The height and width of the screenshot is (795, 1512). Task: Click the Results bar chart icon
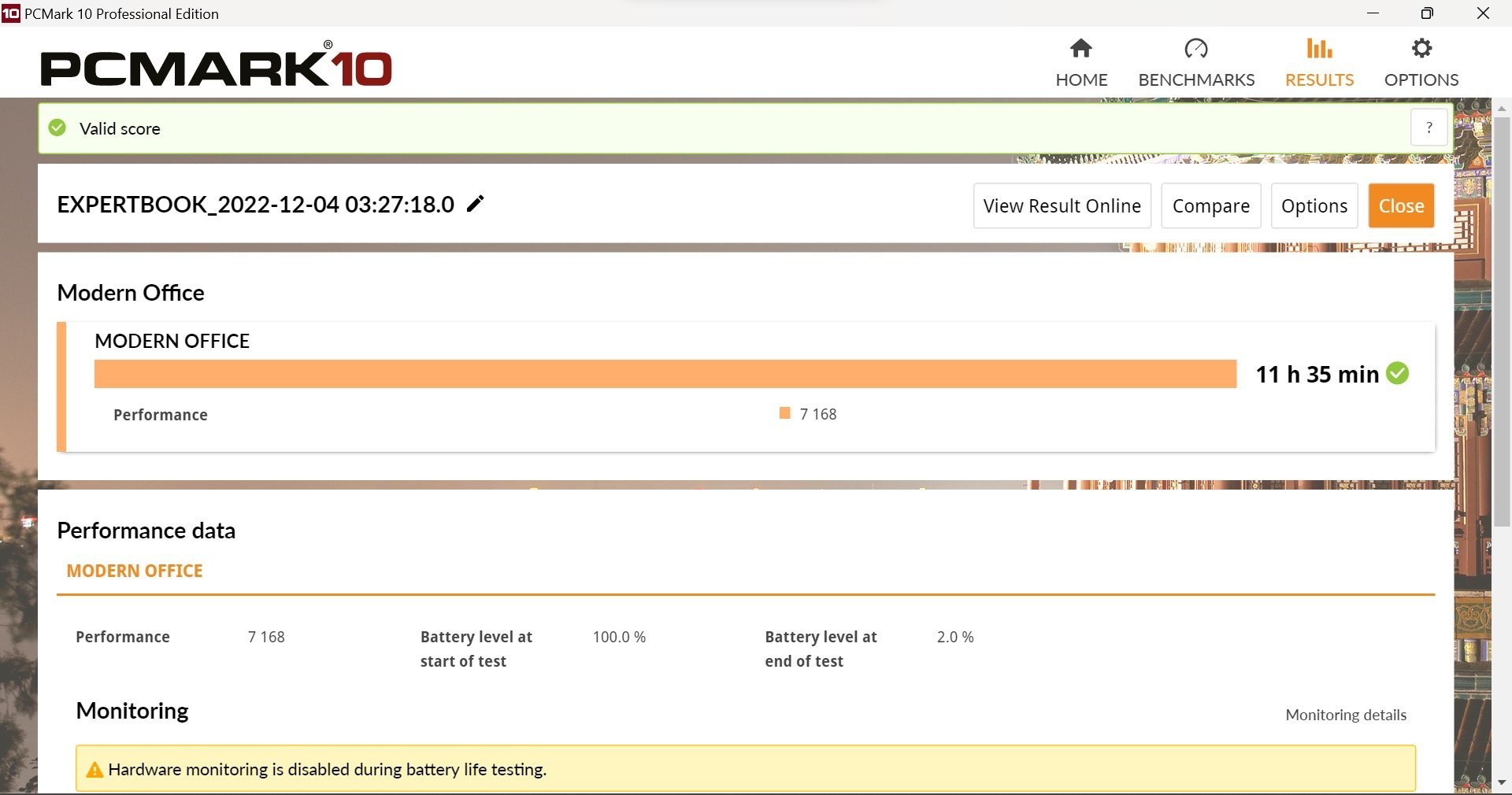pos(1319,49)
